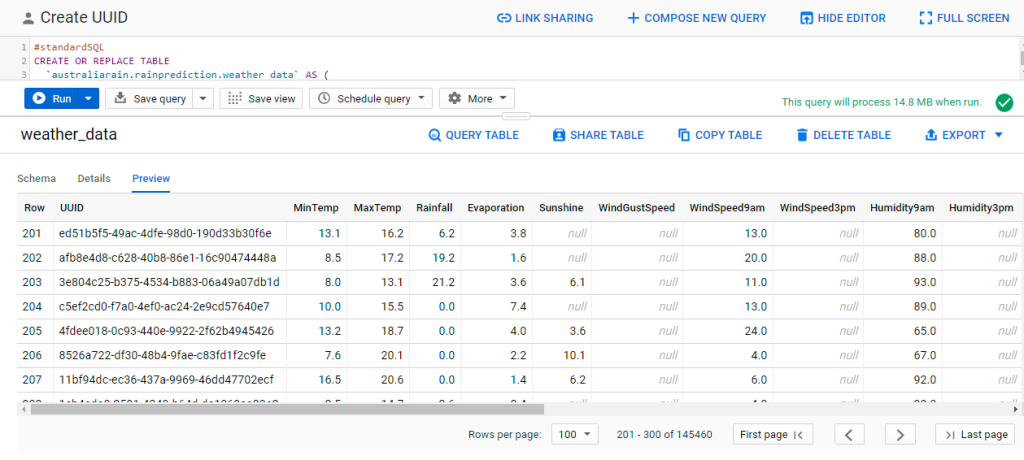
Task: Click the Share Table icon
Action: [x=559, y=135]
